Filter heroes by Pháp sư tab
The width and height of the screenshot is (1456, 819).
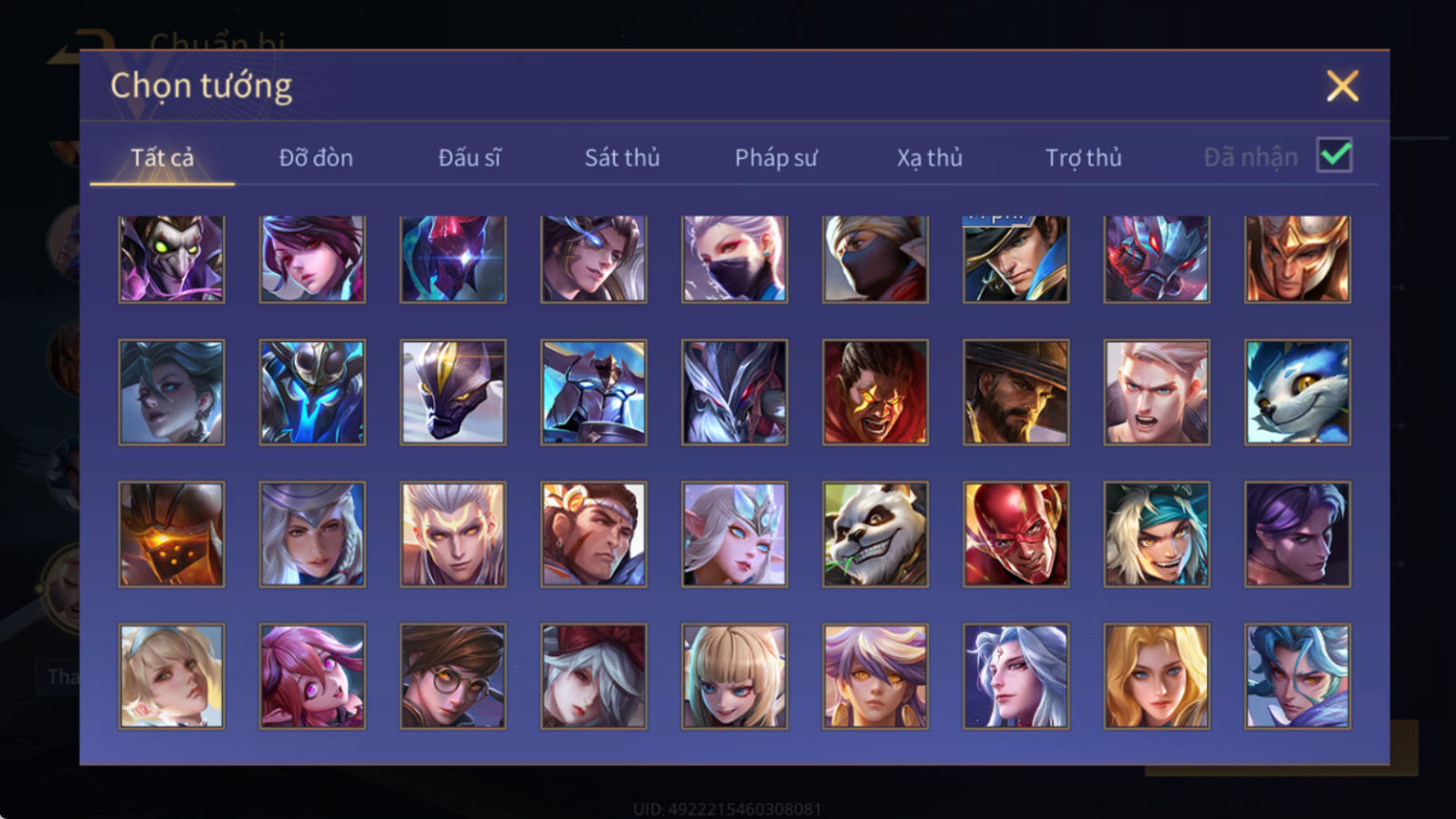click(775, 157)
